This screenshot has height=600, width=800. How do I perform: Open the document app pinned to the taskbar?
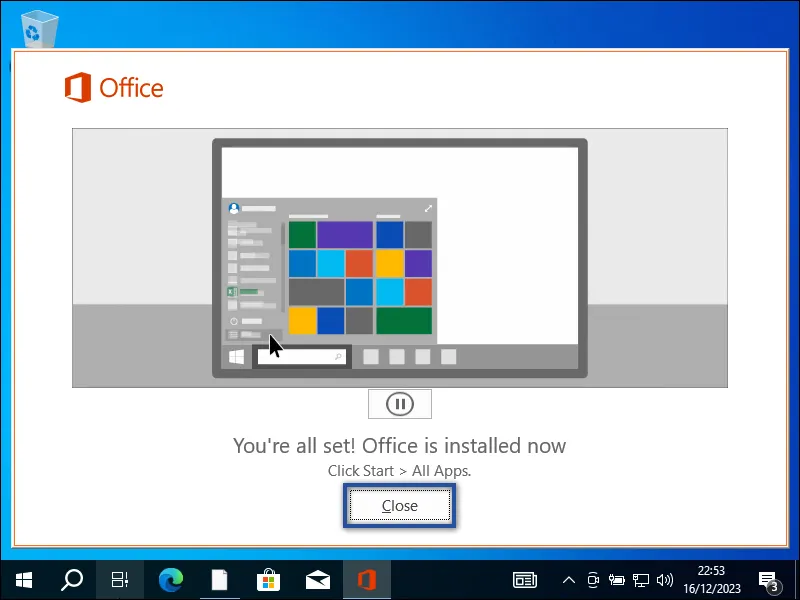click(219, 580)
